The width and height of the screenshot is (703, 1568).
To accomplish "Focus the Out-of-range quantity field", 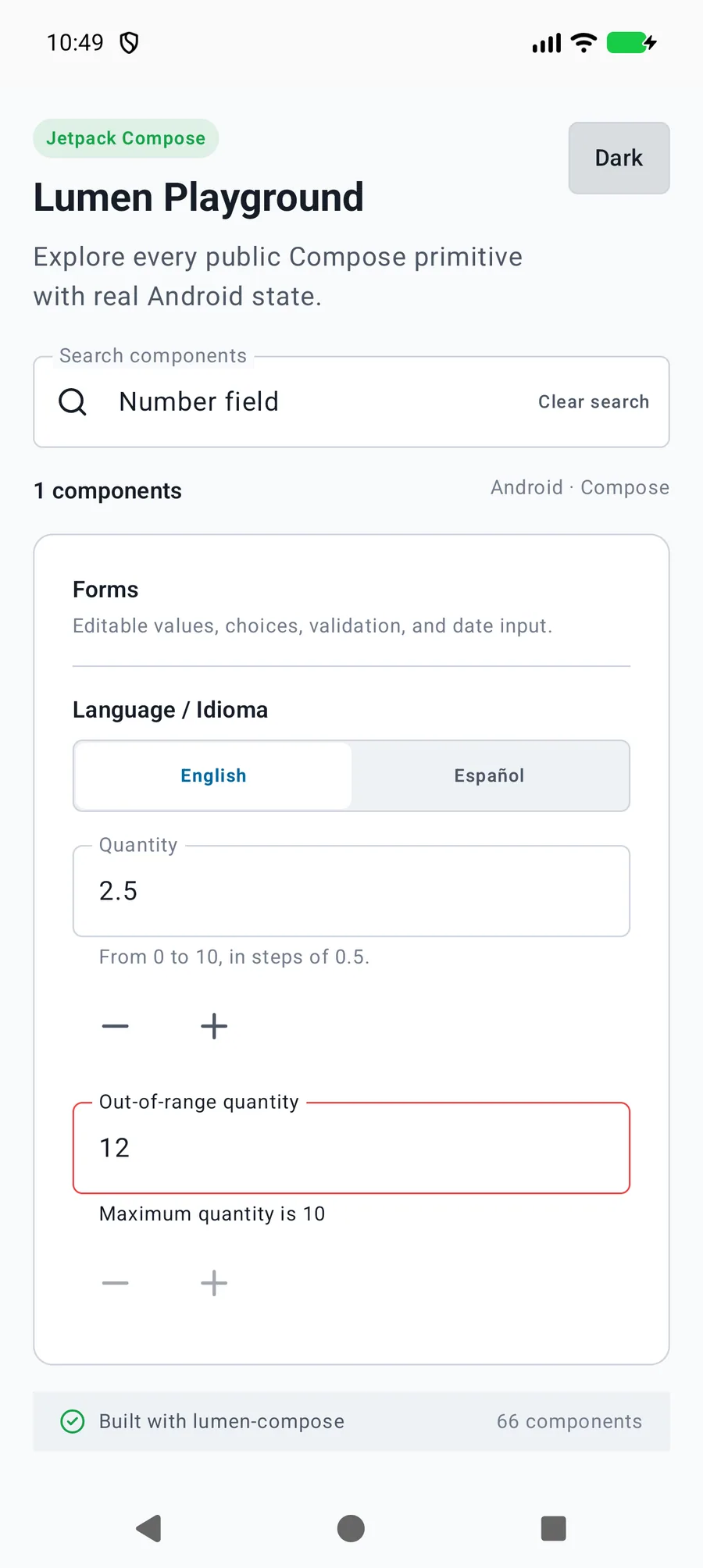I will point(351,1148).
